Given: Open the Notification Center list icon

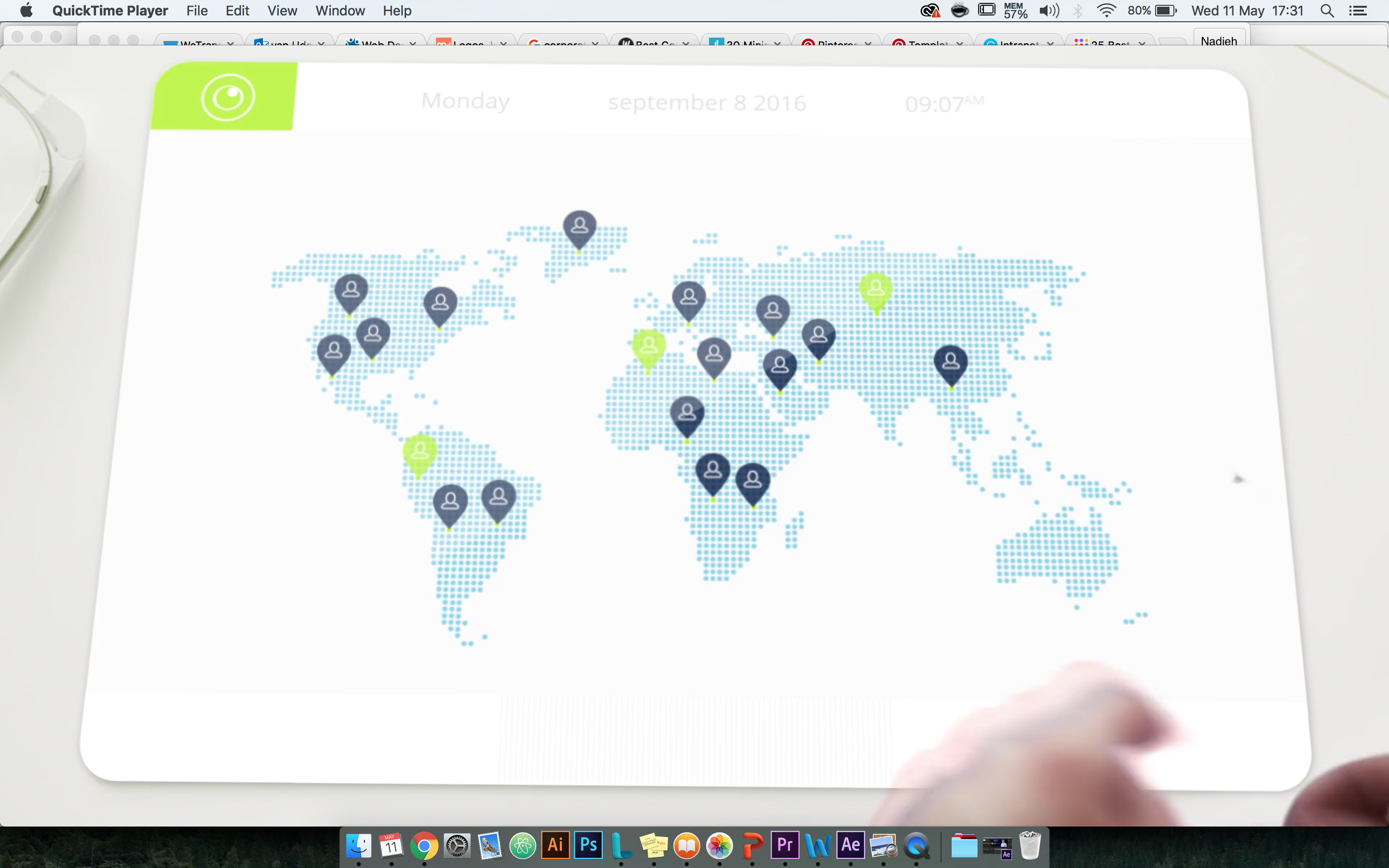Looking at the screenshot, I should coord(1358,10).
